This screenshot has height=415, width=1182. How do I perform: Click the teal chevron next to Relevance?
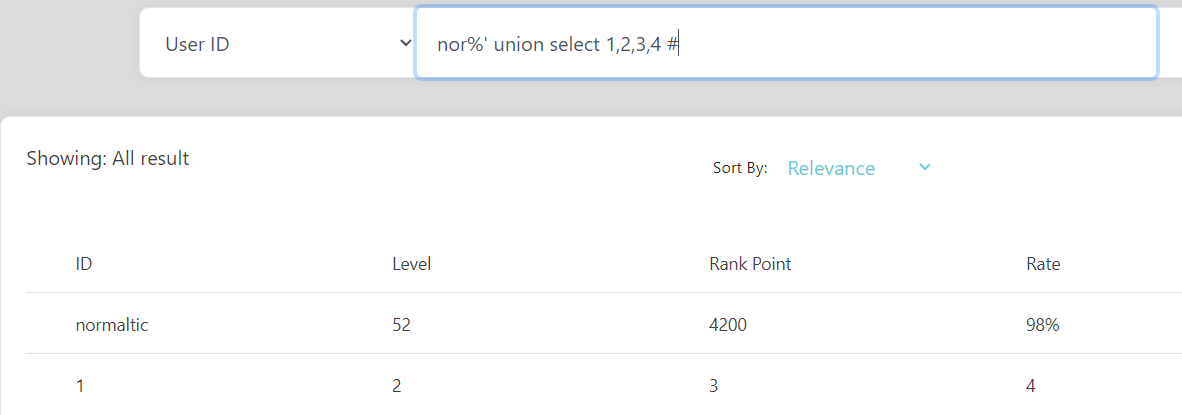pos(925,167)
